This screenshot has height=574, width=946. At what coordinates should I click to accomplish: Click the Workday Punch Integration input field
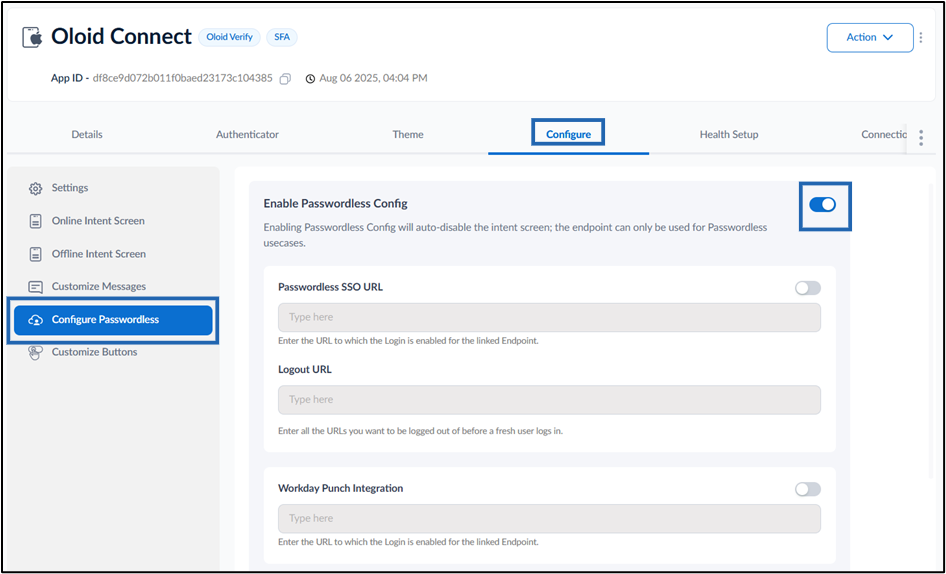point(549,518)
